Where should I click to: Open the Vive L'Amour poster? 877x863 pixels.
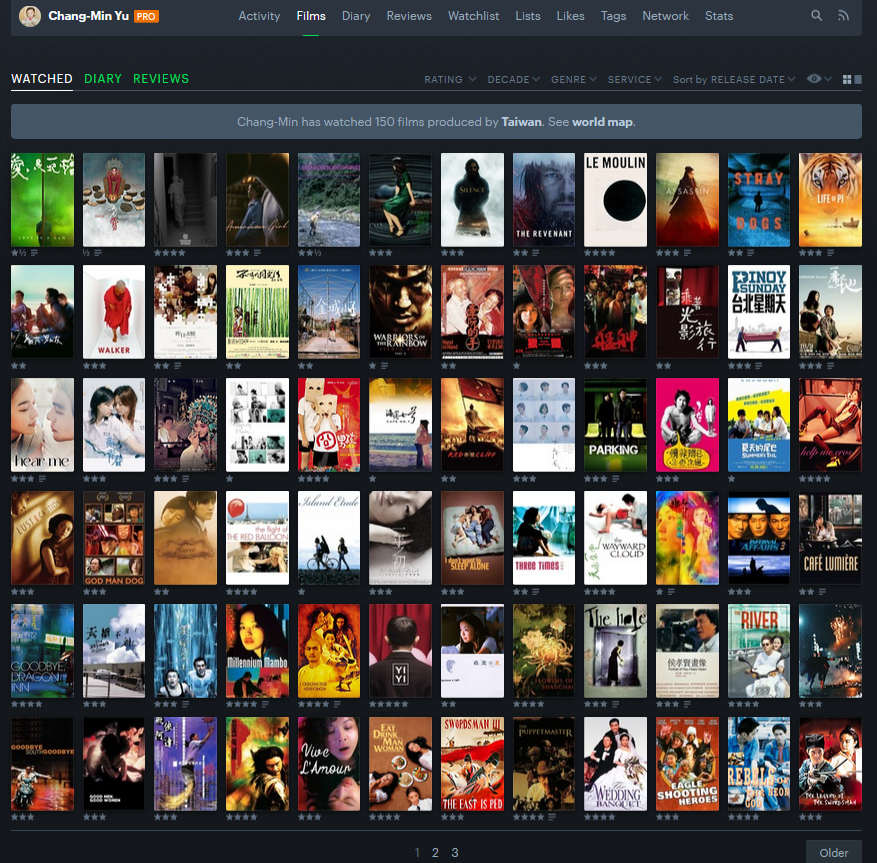tap(329, 764)
